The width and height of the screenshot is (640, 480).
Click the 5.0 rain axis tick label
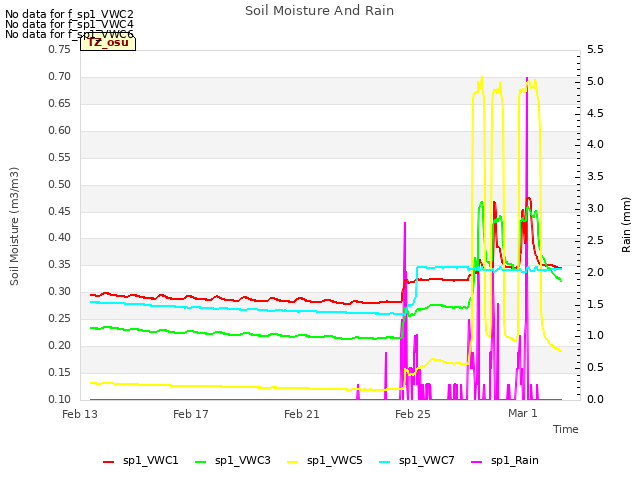point(596,82)
